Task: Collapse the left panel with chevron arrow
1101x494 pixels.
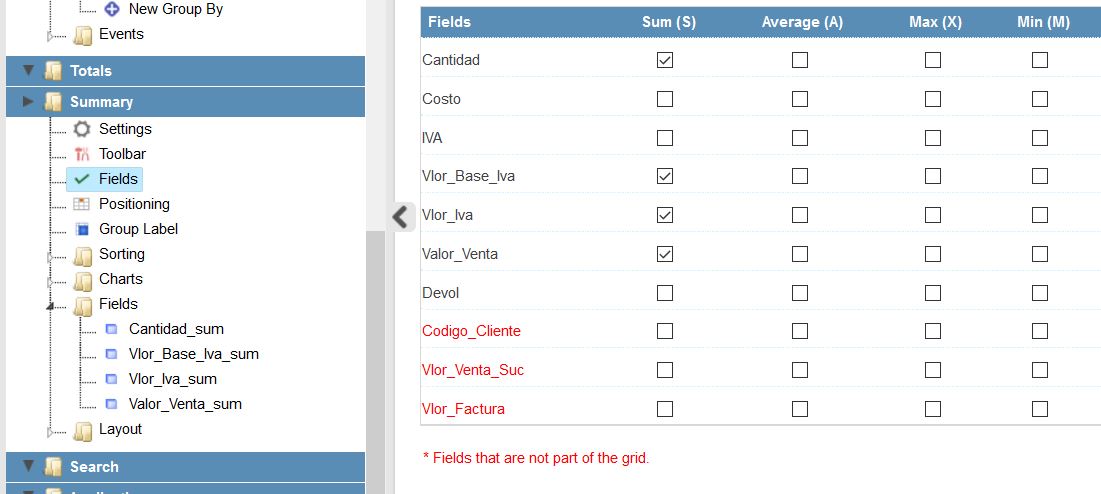Action: [x=400, y=216]
